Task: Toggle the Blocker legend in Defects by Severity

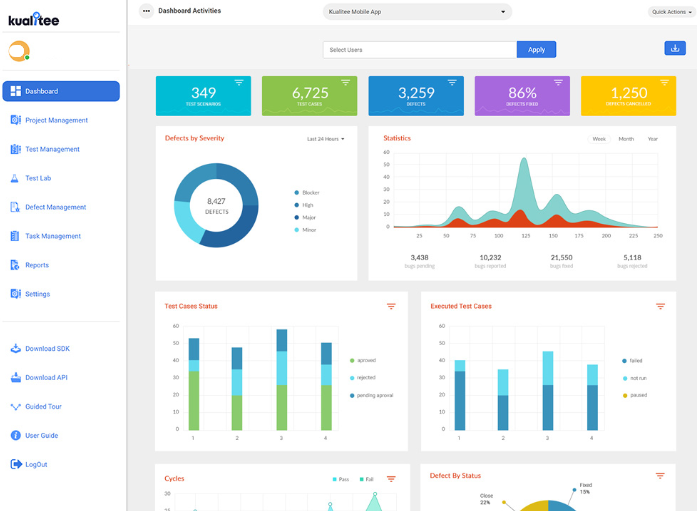Action: [307, 192]
